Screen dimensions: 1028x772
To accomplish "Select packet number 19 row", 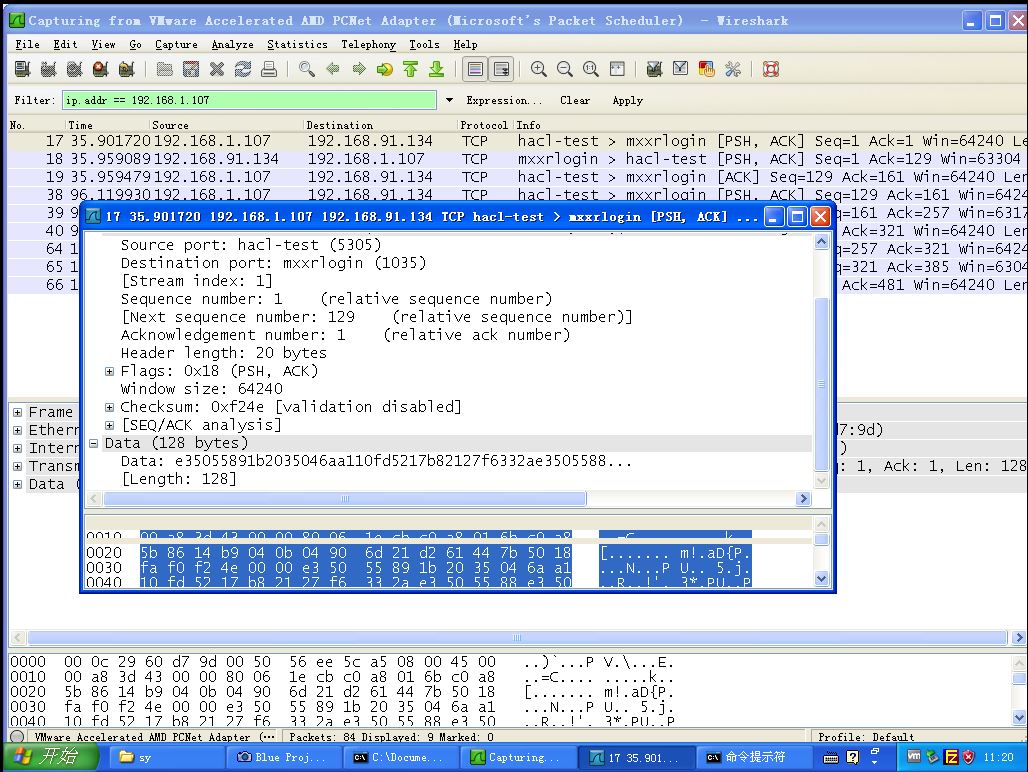I will [x=517, y=177].
